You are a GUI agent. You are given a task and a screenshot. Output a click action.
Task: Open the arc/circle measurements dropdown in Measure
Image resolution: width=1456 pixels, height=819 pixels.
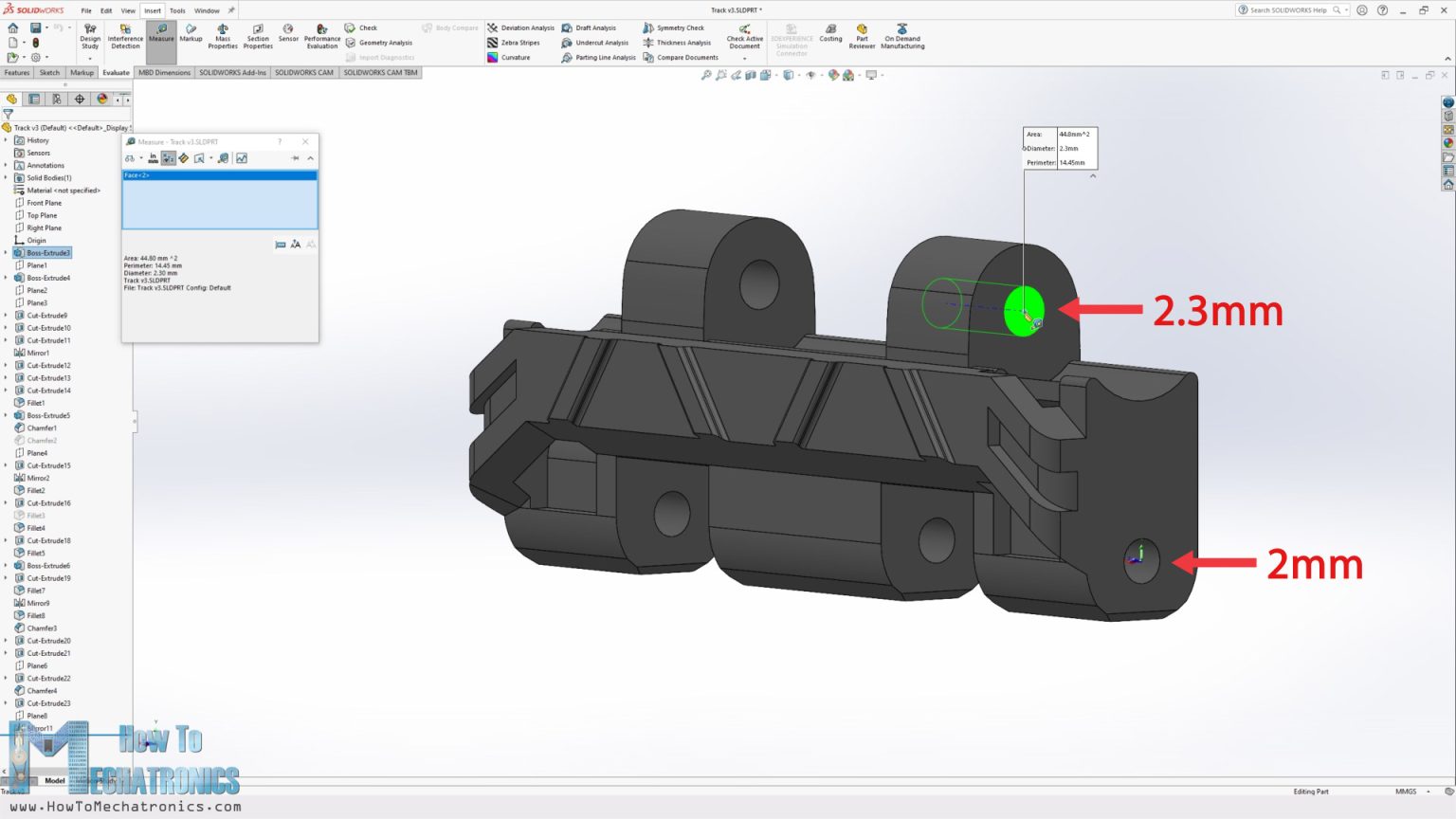(x=141, y=158)
